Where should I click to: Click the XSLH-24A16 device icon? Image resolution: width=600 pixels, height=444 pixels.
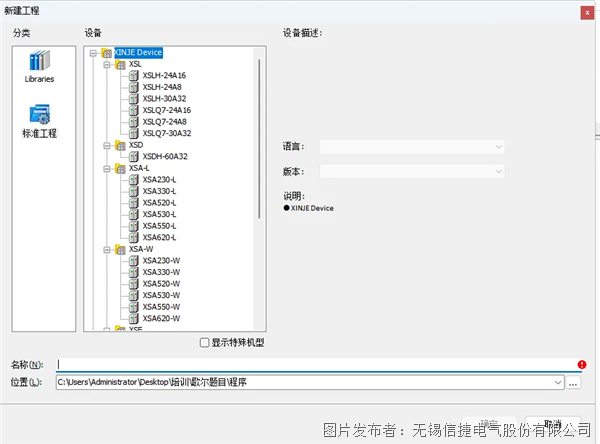pyautogui.click(x=134, y=75)
